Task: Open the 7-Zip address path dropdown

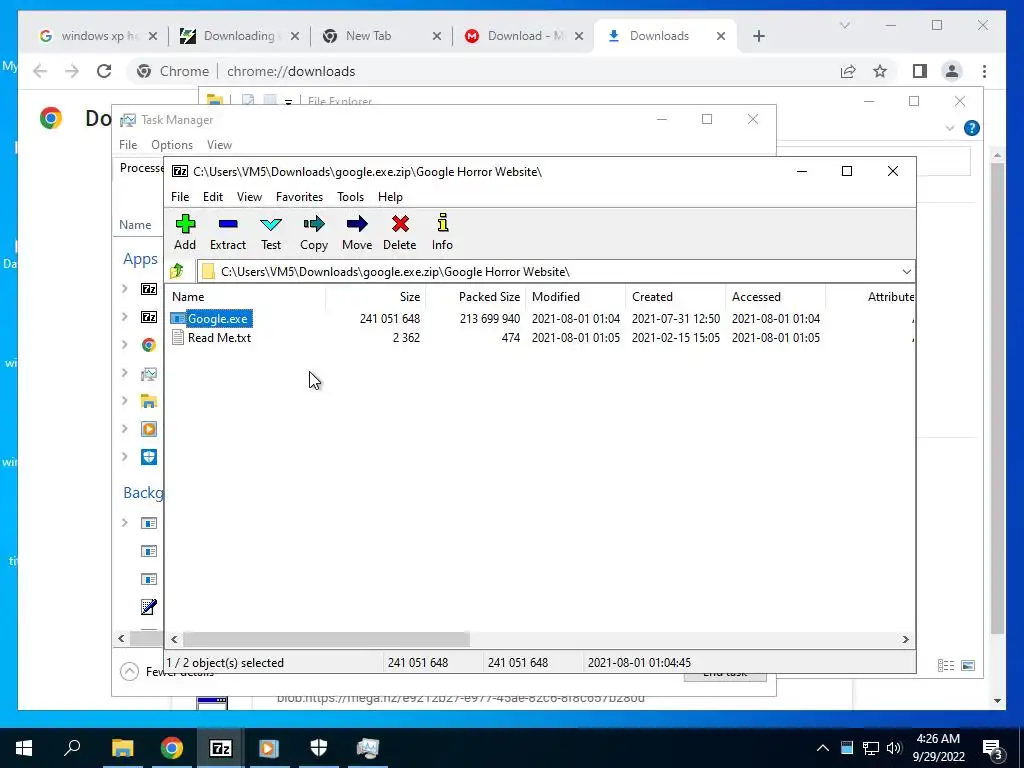Action: 906,272
